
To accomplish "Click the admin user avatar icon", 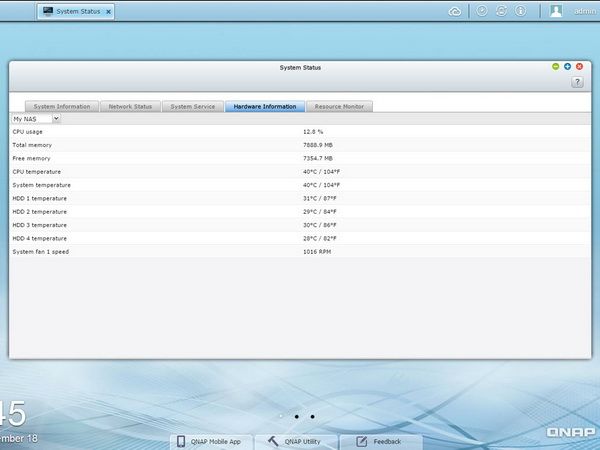I will pyautogui.click(x=556, y=11).
